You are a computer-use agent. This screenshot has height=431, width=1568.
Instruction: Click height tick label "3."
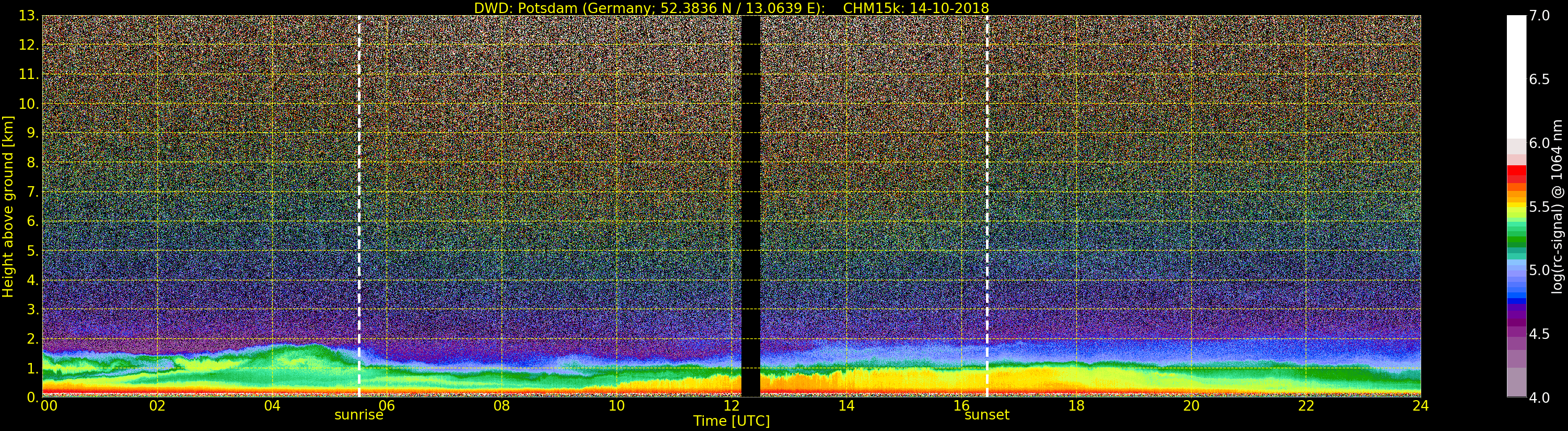tap(33, 309)
